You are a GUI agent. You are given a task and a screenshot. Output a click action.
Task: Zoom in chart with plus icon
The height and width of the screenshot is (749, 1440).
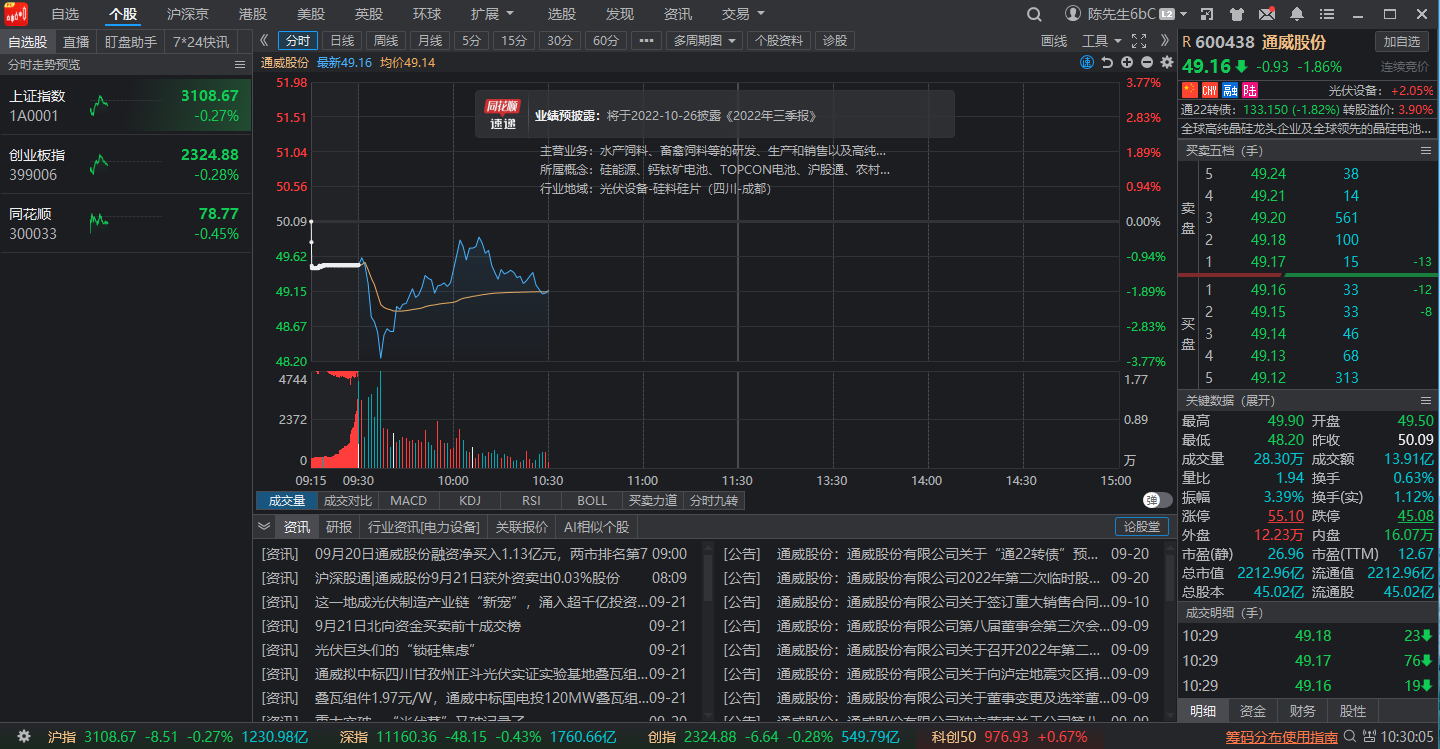pyautogui.click(x=1127, y=62)
